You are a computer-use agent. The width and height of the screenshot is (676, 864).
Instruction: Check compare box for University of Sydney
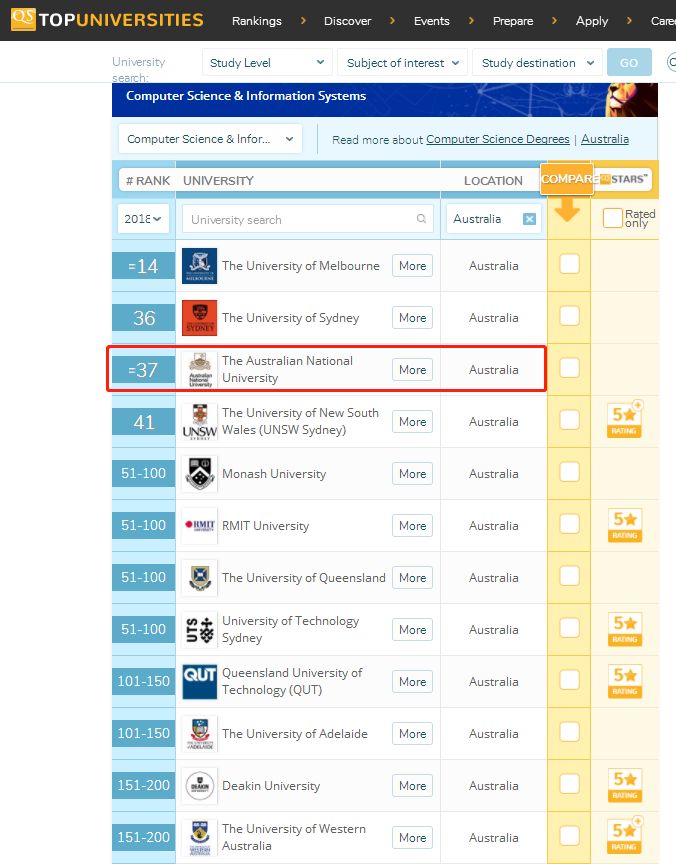569,316
